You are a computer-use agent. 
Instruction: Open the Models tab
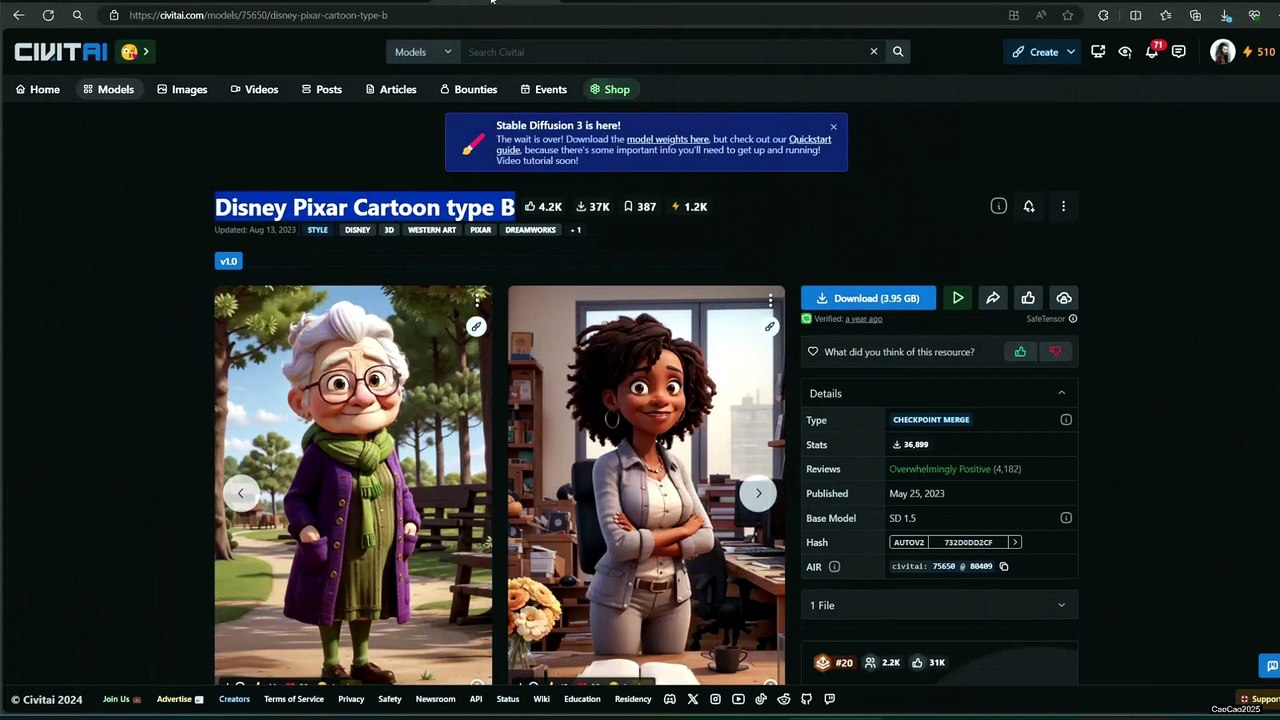(x=108, y=89)
